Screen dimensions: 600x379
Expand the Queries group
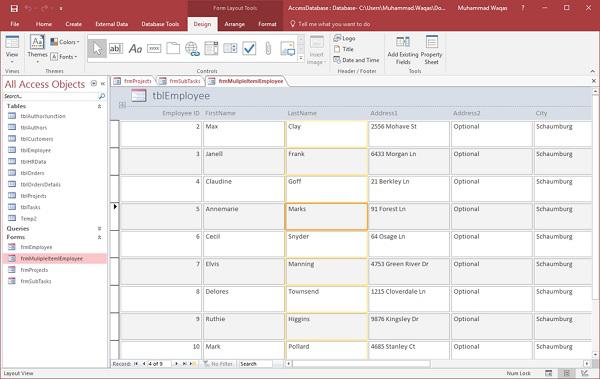point(99,229)
